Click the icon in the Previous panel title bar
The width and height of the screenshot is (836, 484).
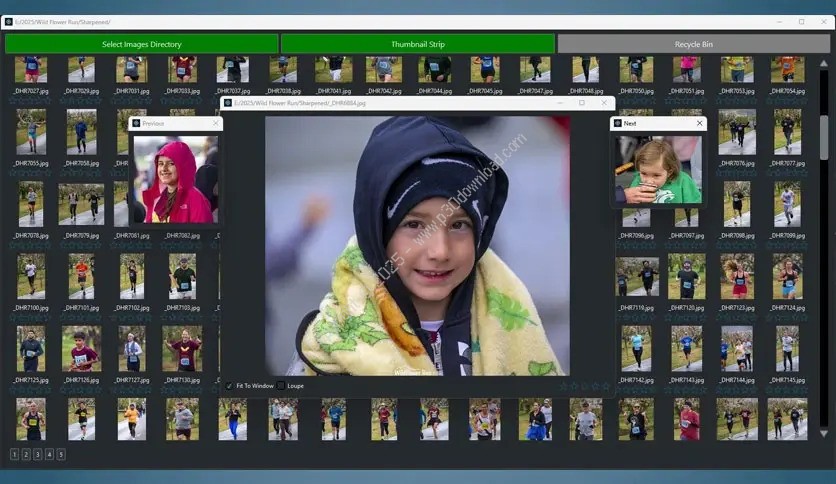coord(137,123)
